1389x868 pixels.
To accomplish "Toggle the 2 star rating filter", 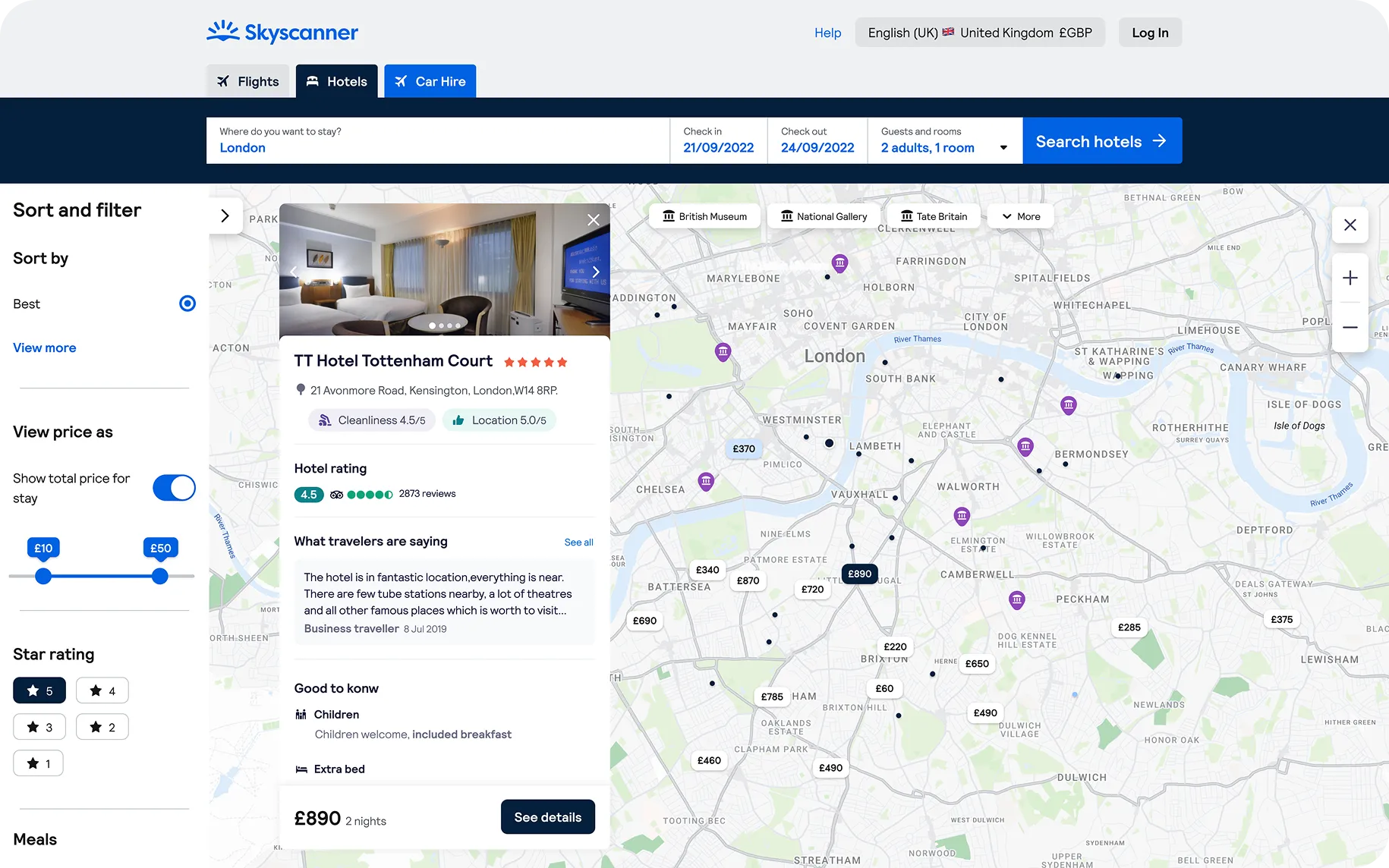I will (102, 727).
